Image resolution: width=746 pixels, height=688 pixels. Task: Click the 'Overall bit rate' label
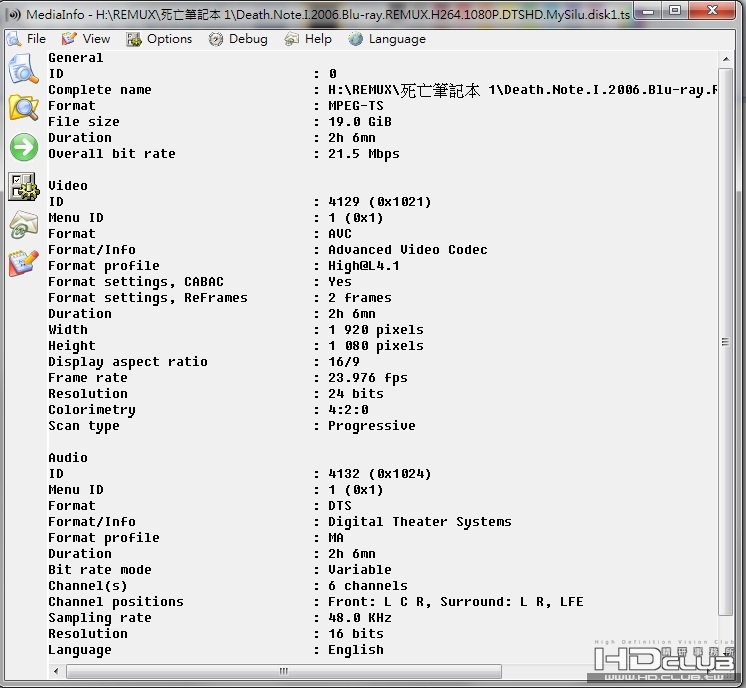pyautogui.click(x=112, y=154)
